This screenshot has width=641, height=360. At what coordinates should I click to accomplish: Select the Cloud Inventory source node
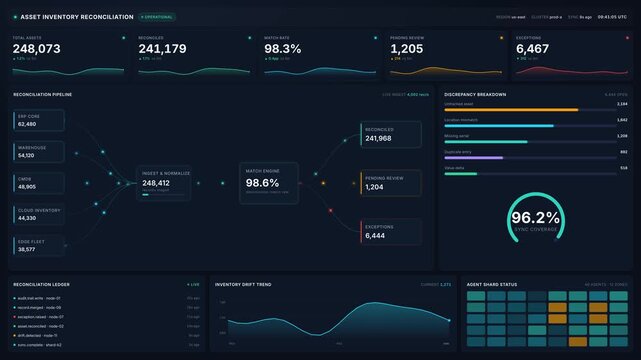click(39, 214)
